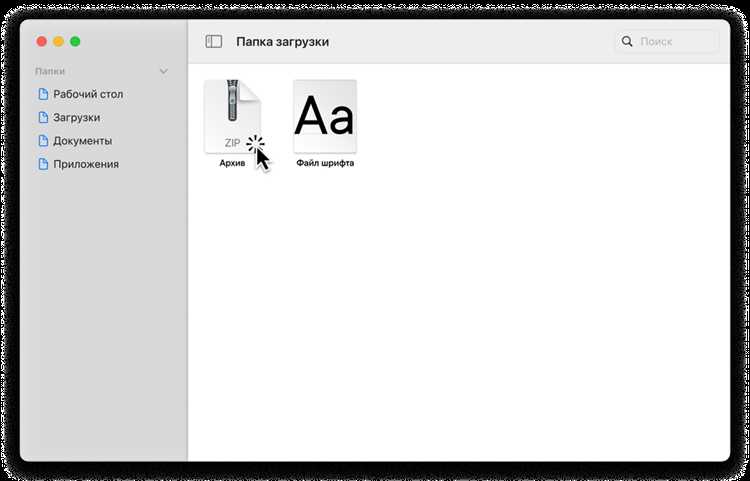
Task: Click the document icon beside Загрузки
Action: click(43, 117)
